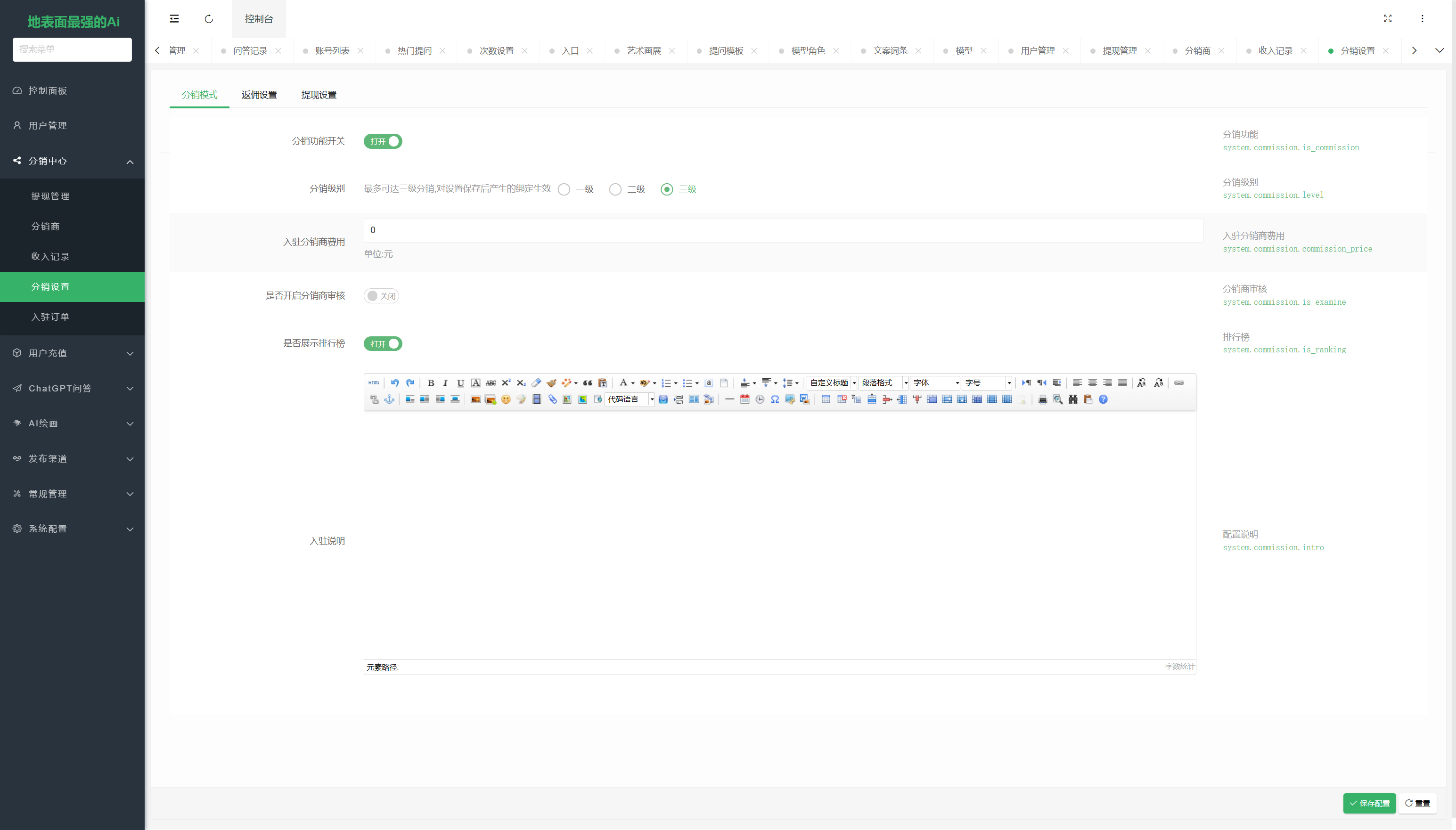Go to 控制面板 in the sidebar
Screen dimensions: 1456x830
coord(73,91)
